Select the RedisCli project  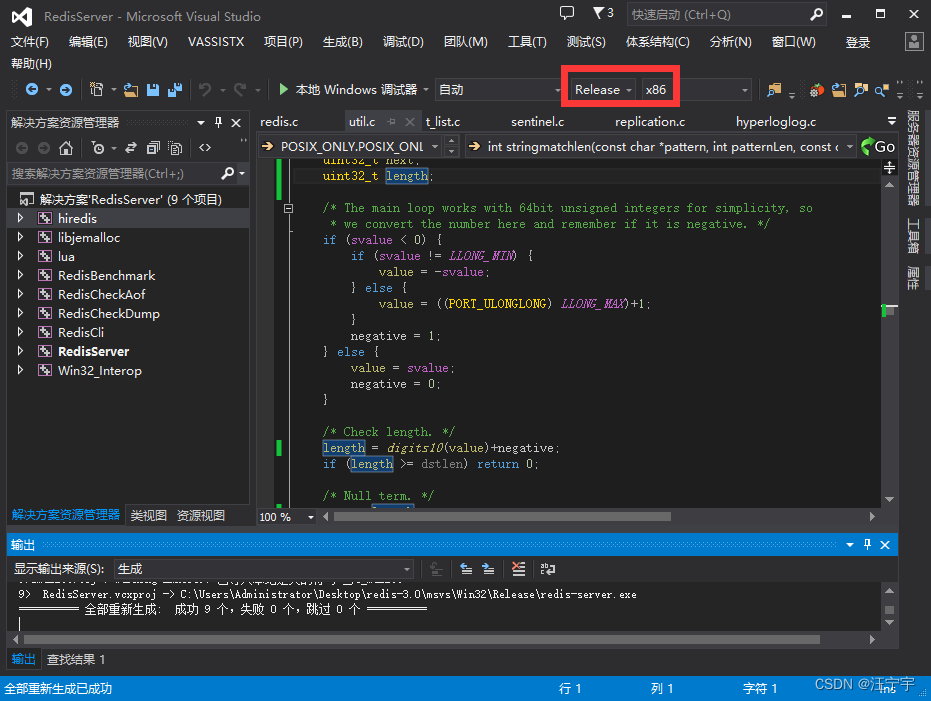point(81,332)
